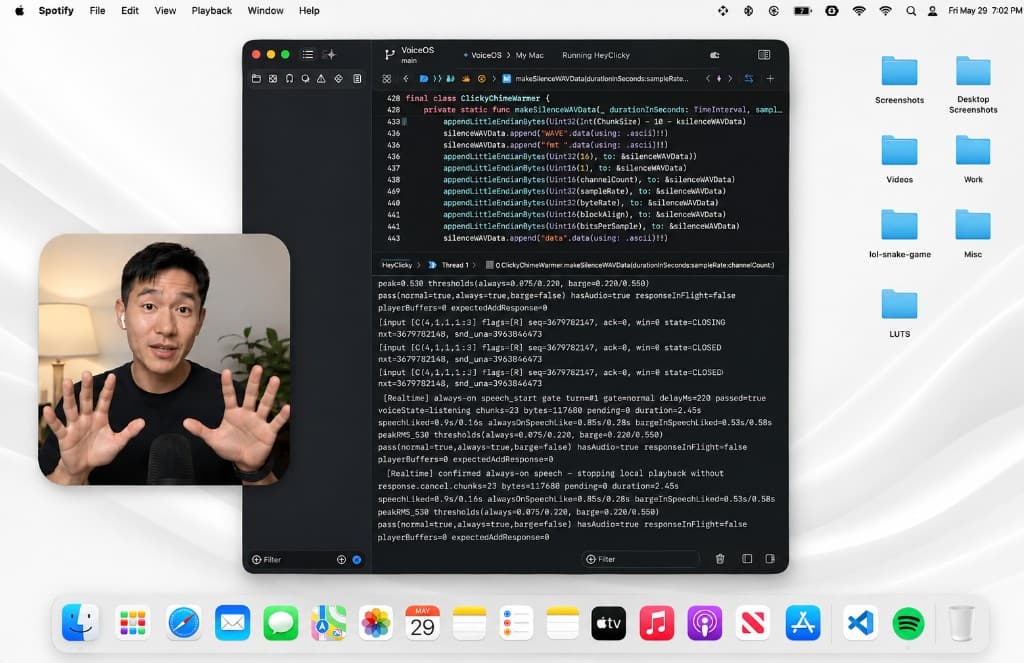Open the Bookmark navigator tab
The height and width of the screenshot is (663, 1024).
click(x=289, y=78)
